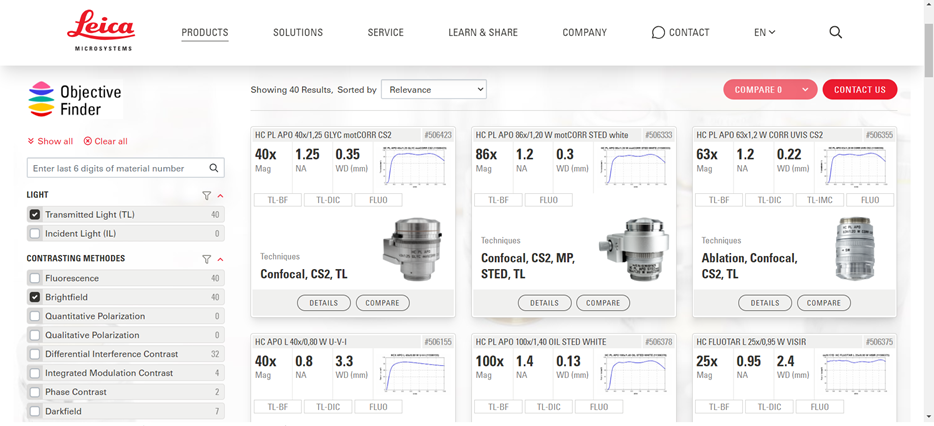
Task: Expand the COMPARE 0 dropdown
Action: (770, 89)
